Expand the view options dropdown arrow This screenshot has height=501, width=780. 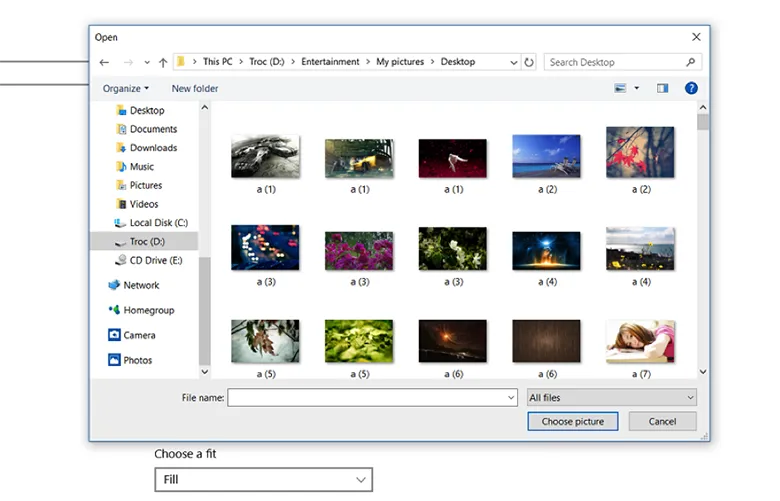(636, 88)
